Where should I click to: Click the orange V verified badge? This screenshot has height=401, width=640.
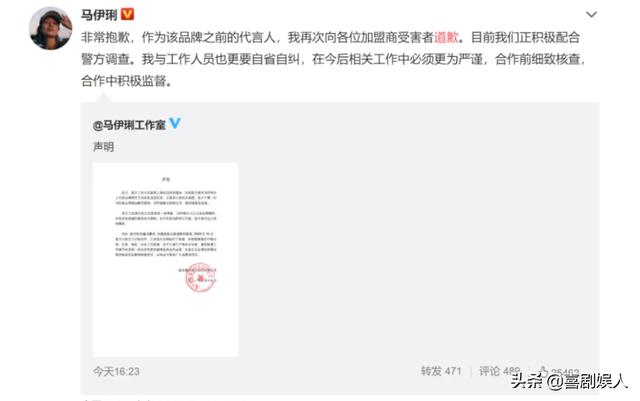pyautogui.click(x=128, y=15)
